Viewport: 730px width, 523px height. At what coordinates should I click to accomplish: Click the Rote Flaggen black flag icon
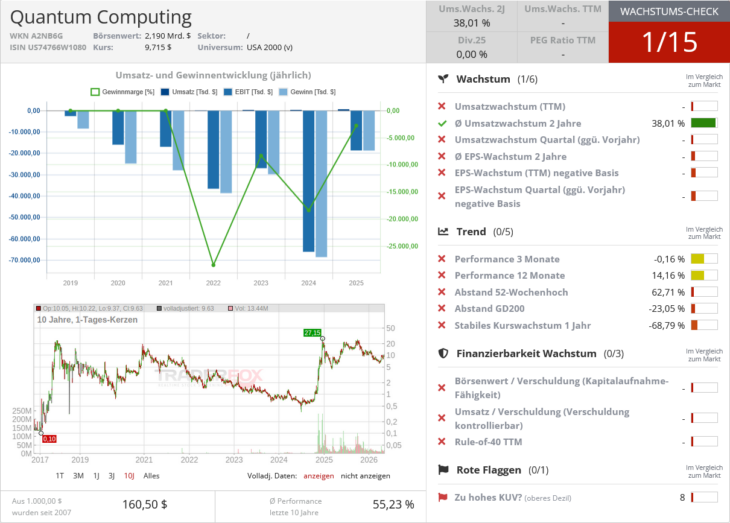(443, 470)
